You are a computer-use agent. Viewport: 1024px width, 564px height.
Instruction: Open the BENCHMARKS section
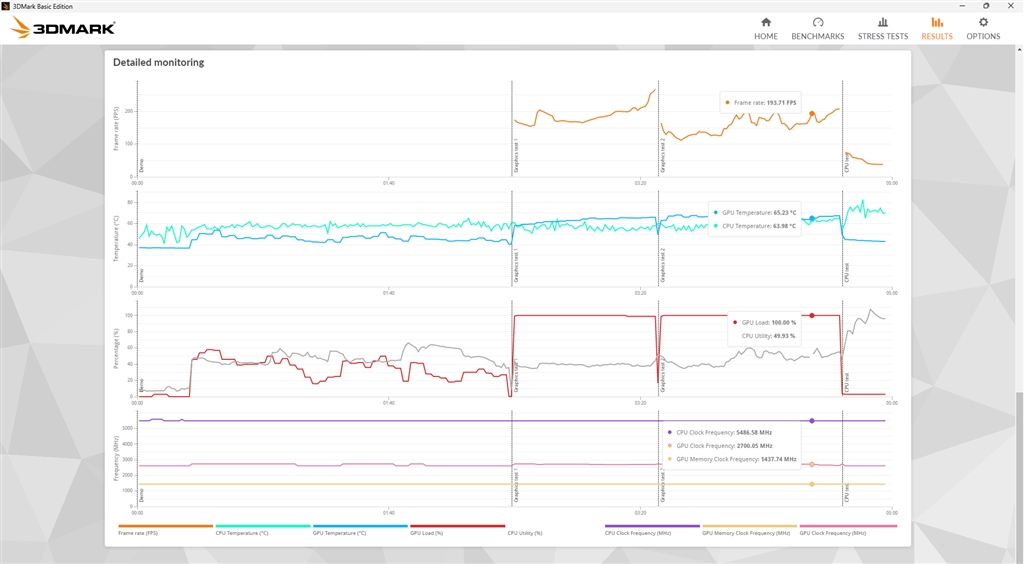tap(818, 29)
